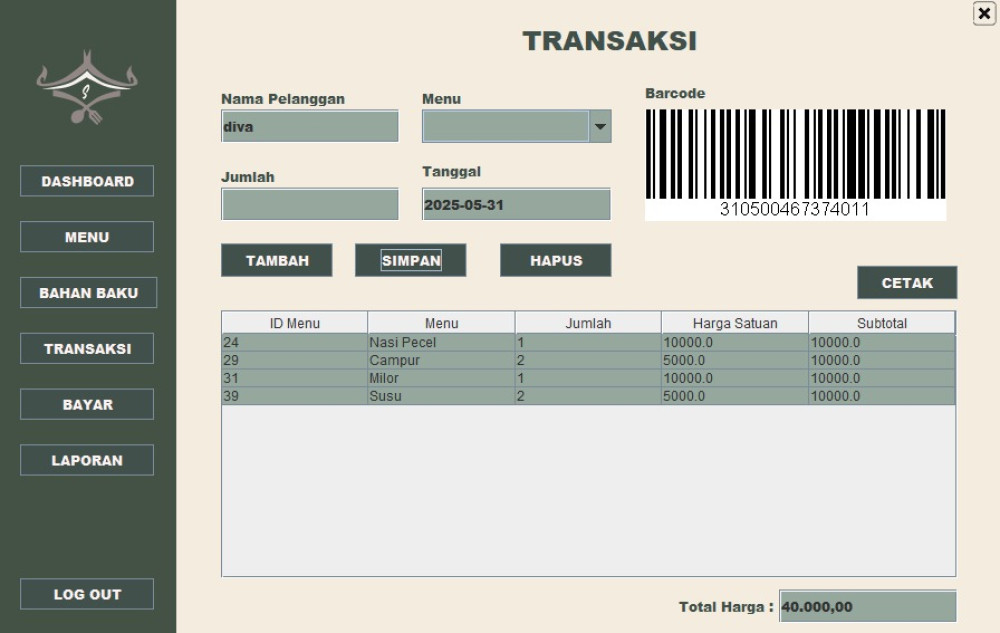Focus the Nama Pelanggan field

pyautogui.click(x=310, y=126)
